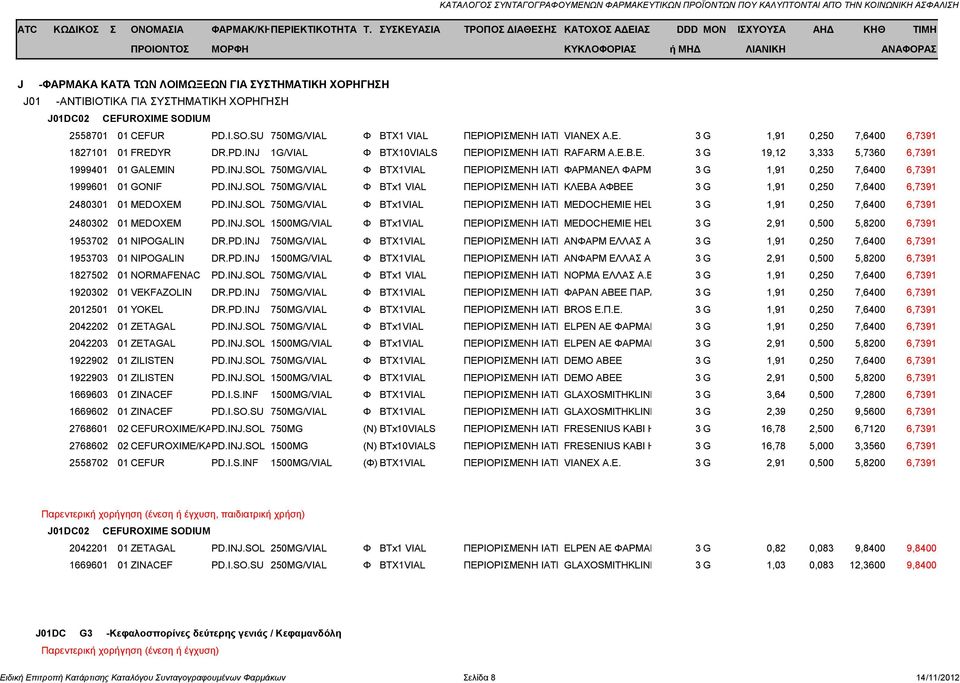
Task: Click the red pediatric use note
Action: click(x=173, y=514)
